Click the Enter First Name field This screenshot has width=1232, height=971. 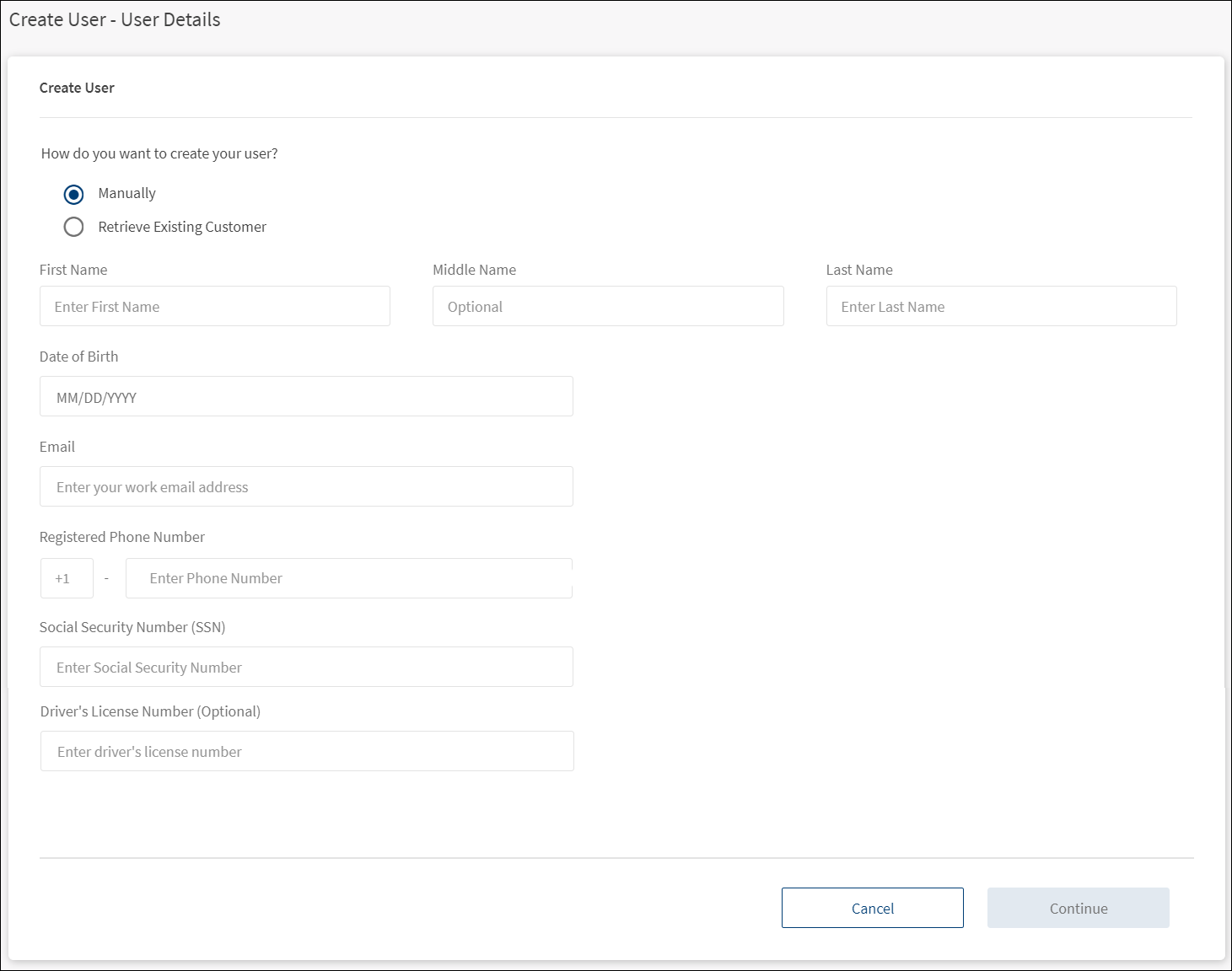click(214, 307)
